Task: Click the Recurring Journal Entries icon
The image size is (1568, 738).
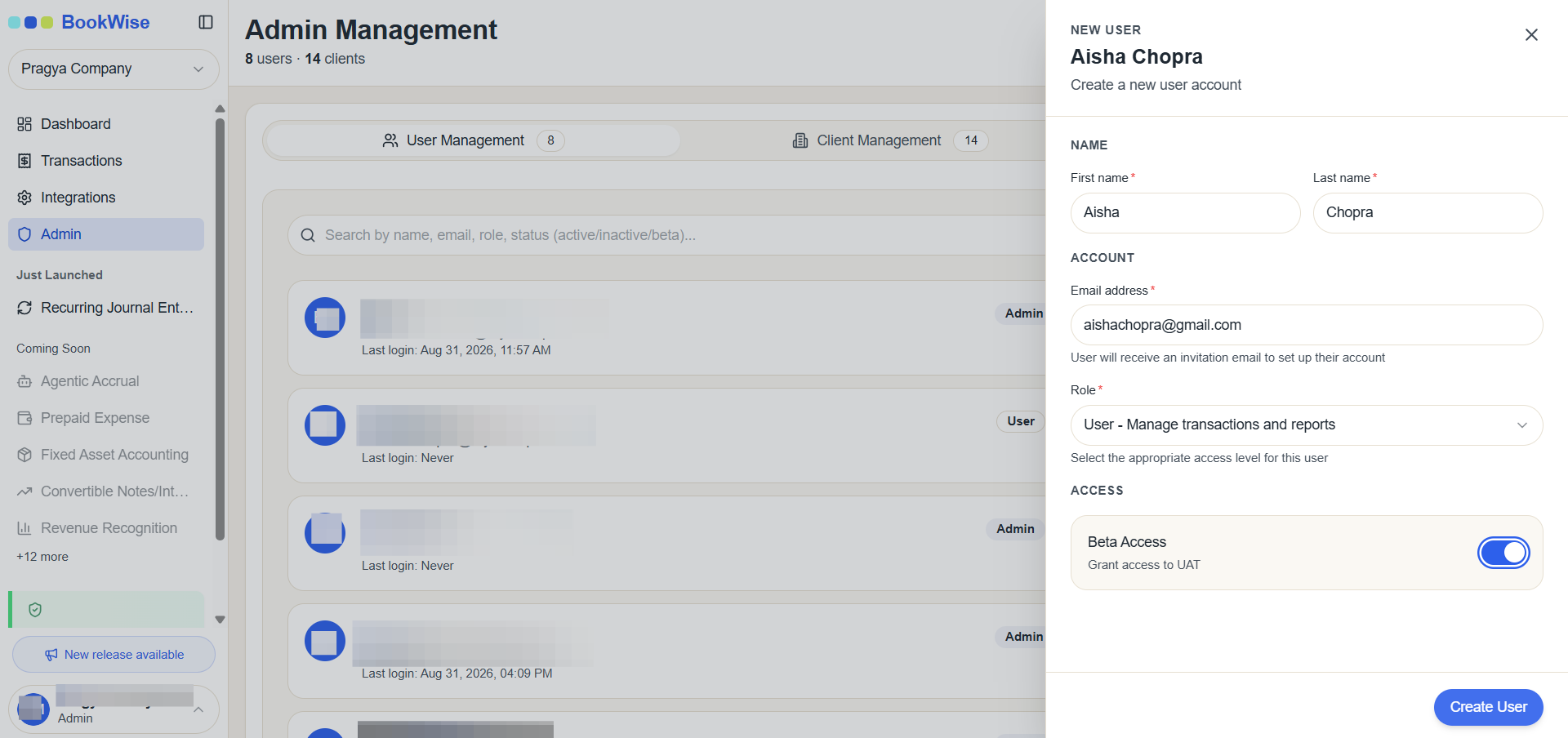Action: click(24, 308)
